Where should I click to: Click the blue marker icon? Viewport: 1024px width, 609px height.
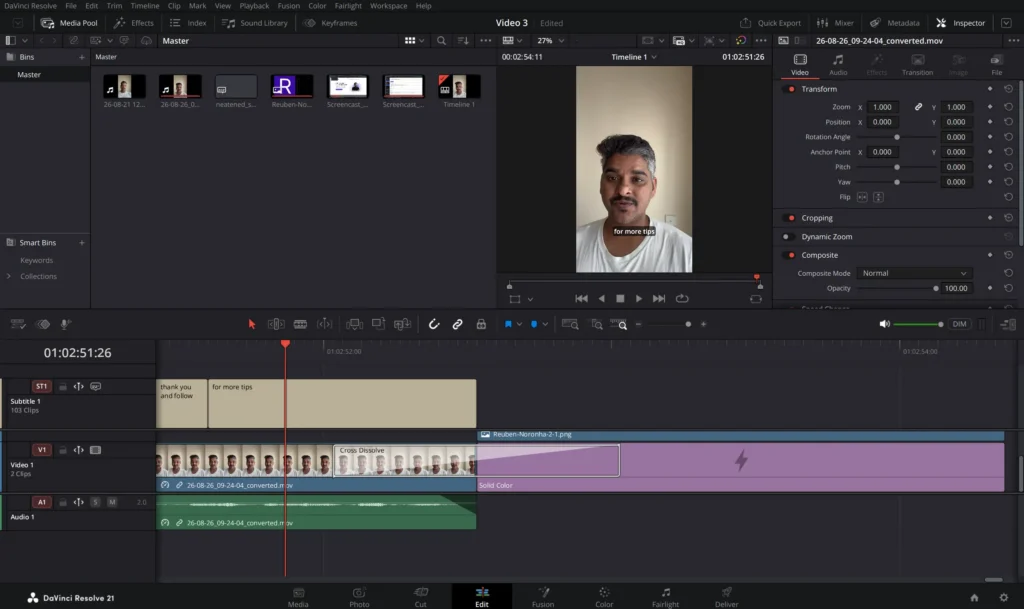(x=534, y=324)
